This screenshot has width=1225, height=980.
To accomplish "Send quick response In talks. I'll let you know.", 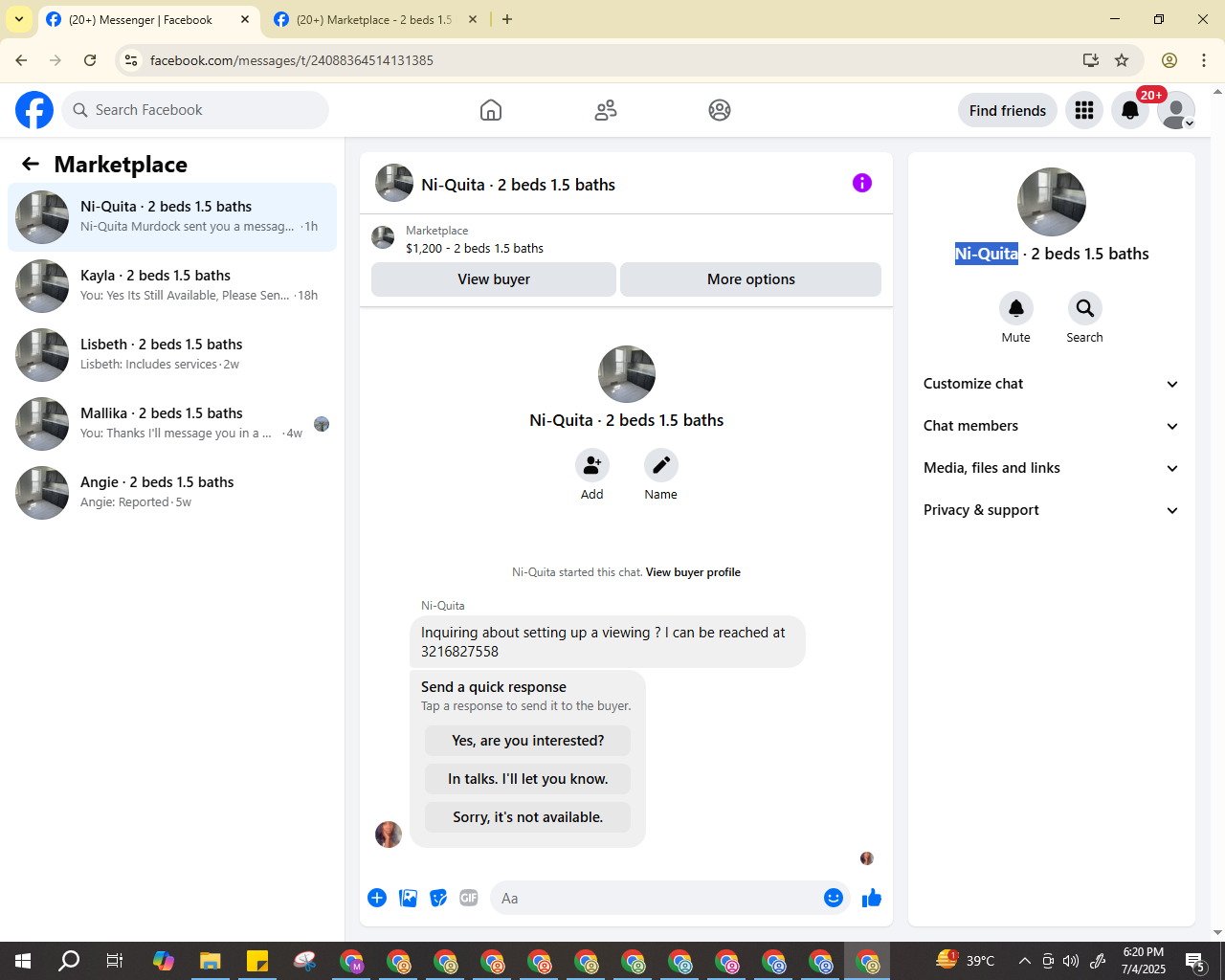I will point(528,779).
